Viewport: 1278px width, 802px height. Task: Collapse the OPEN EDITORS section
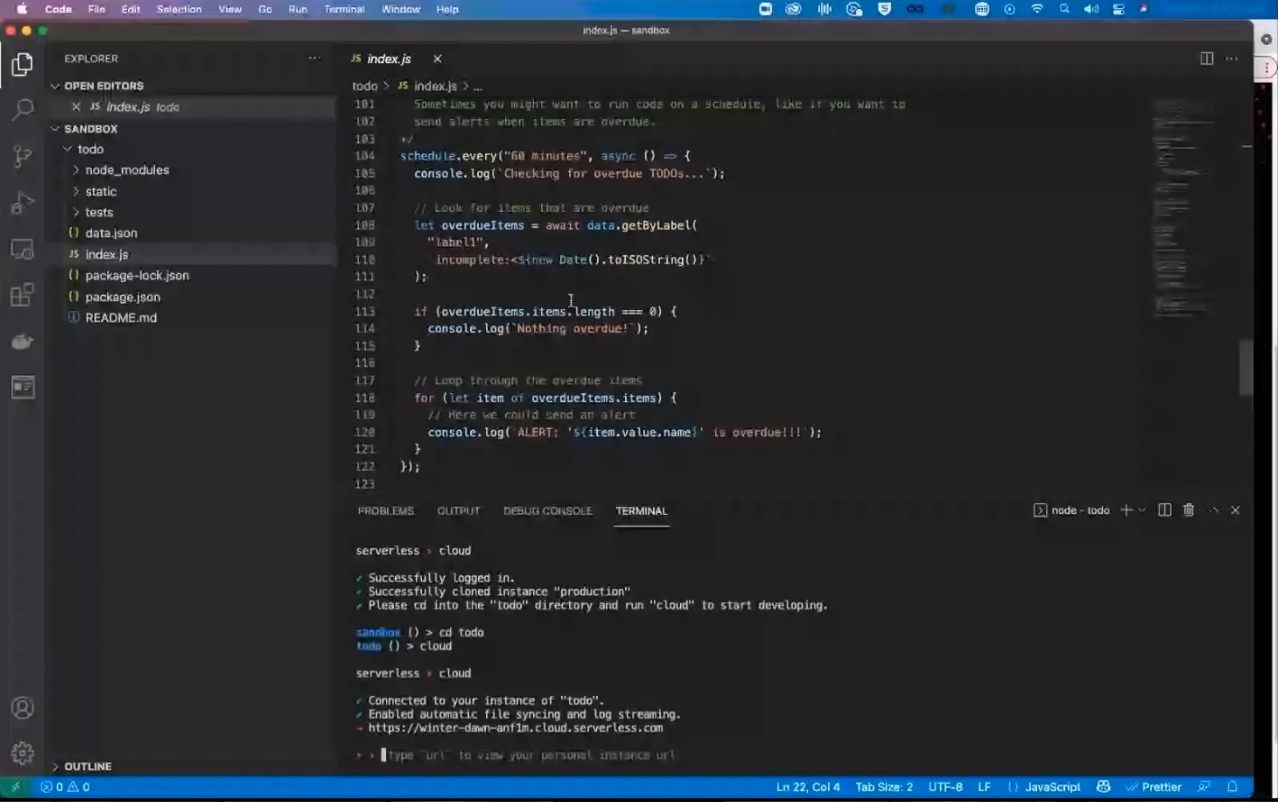coord(104,86)
